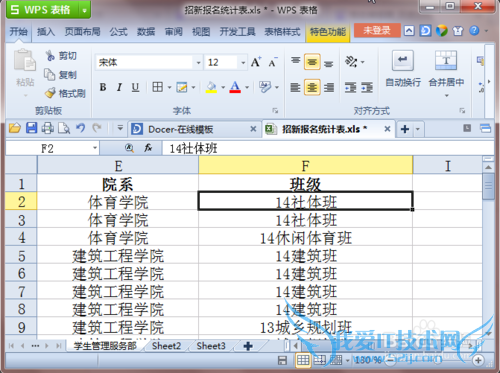The width and height of the screenshot is (500, 373).
Task: Open the 审阅 (Review) tab
Action: point(174,32)
